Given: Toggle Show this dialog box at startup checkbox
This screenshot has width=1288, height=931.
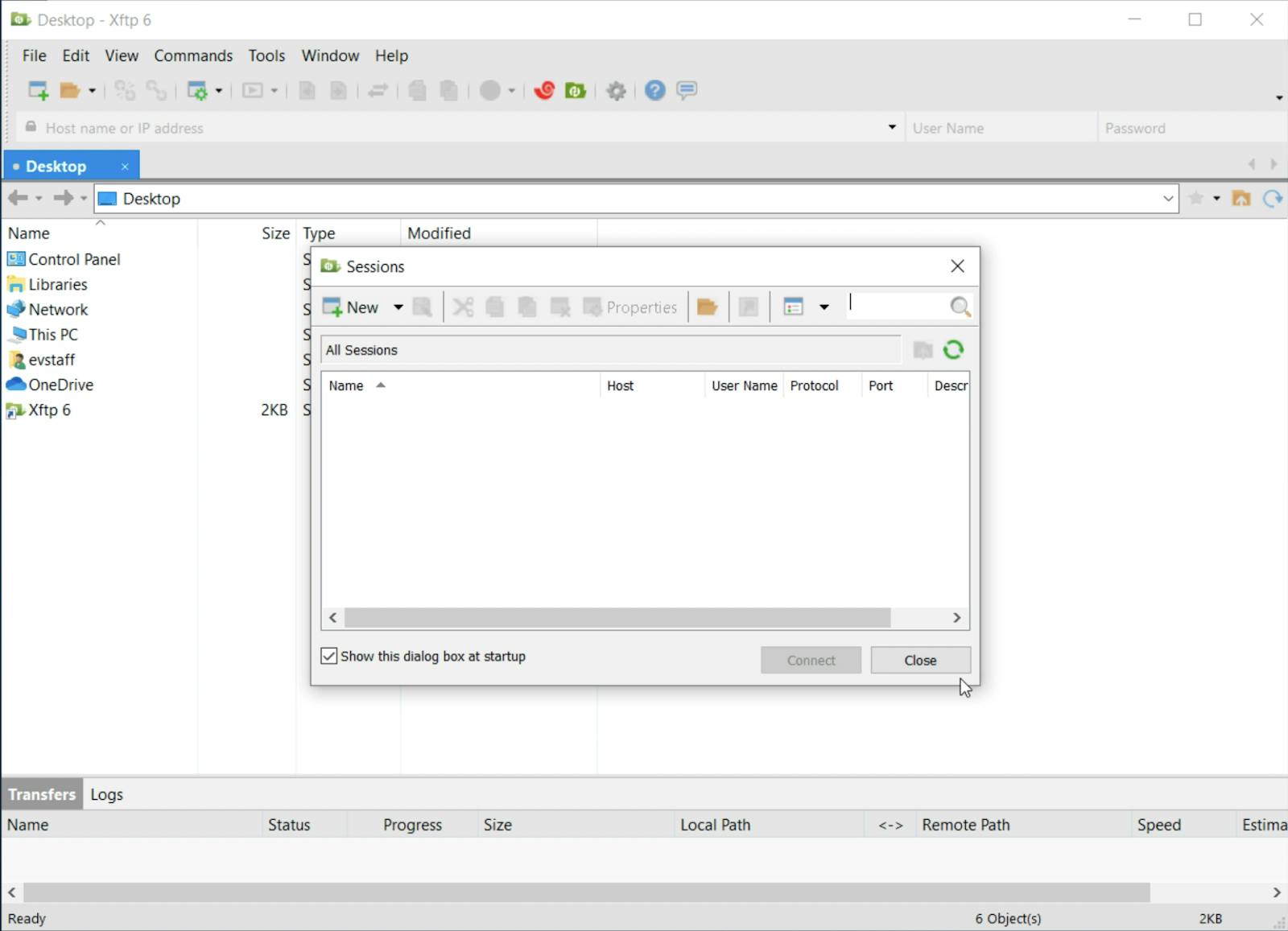Looking at the screenshot, I should pos(328,656).
